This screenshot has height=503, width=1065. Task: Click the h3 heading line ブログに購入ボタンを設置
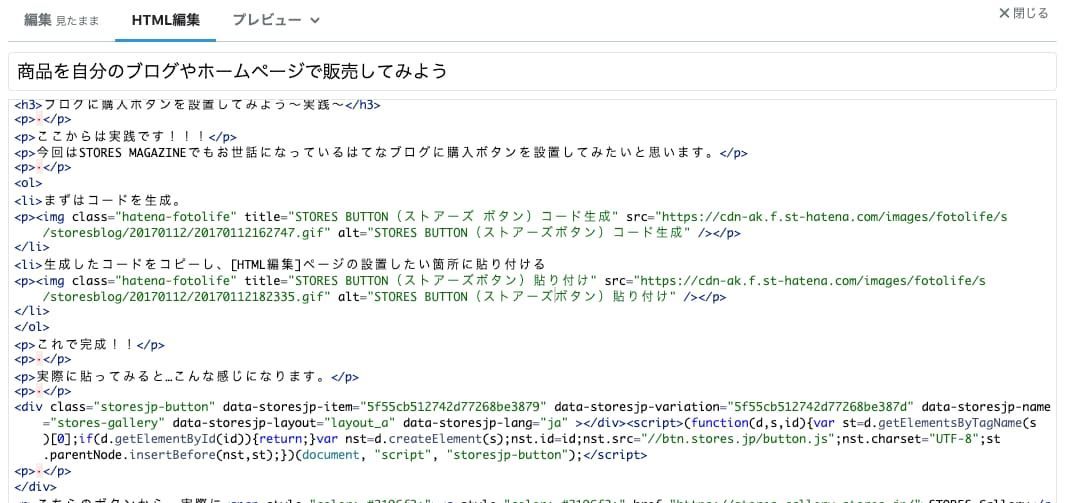(198, 105)
